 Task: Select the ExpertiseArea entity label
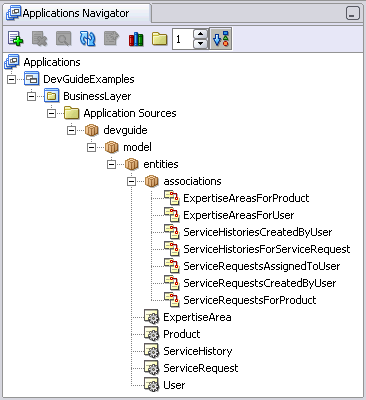pos(197,317)
